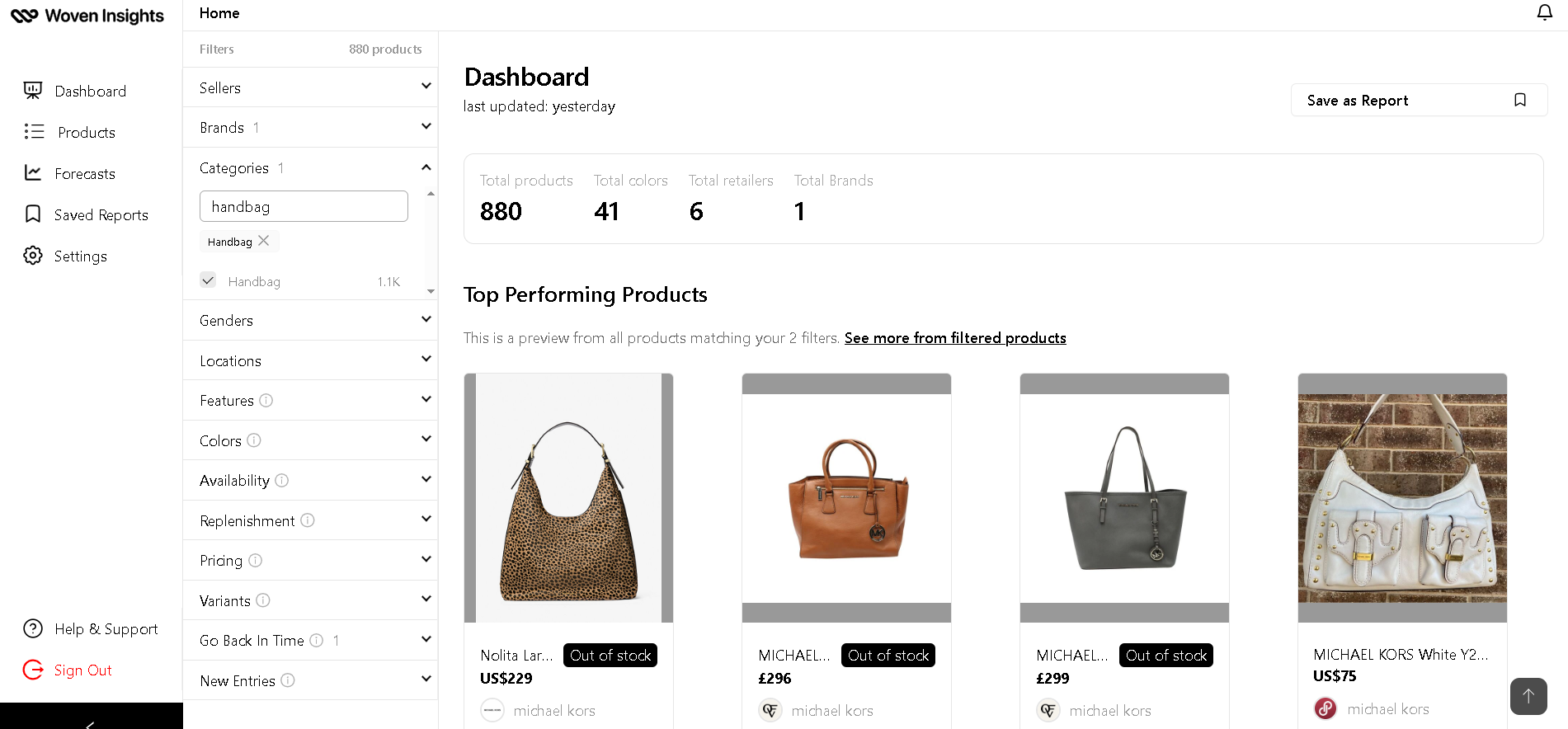1568x729 pixels.
Task: Click the seller logo under Nolita bag
Action: 492,710
